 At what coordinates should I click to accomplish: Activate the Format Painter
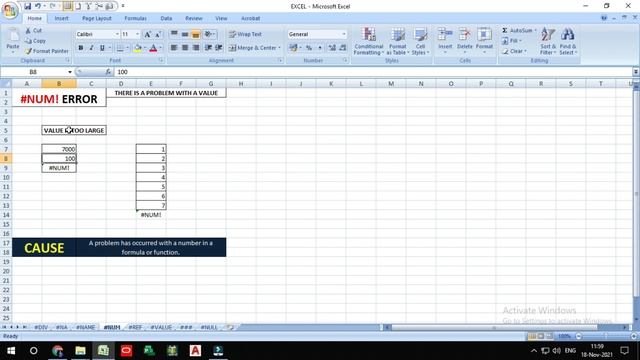[x=46, y=51]
